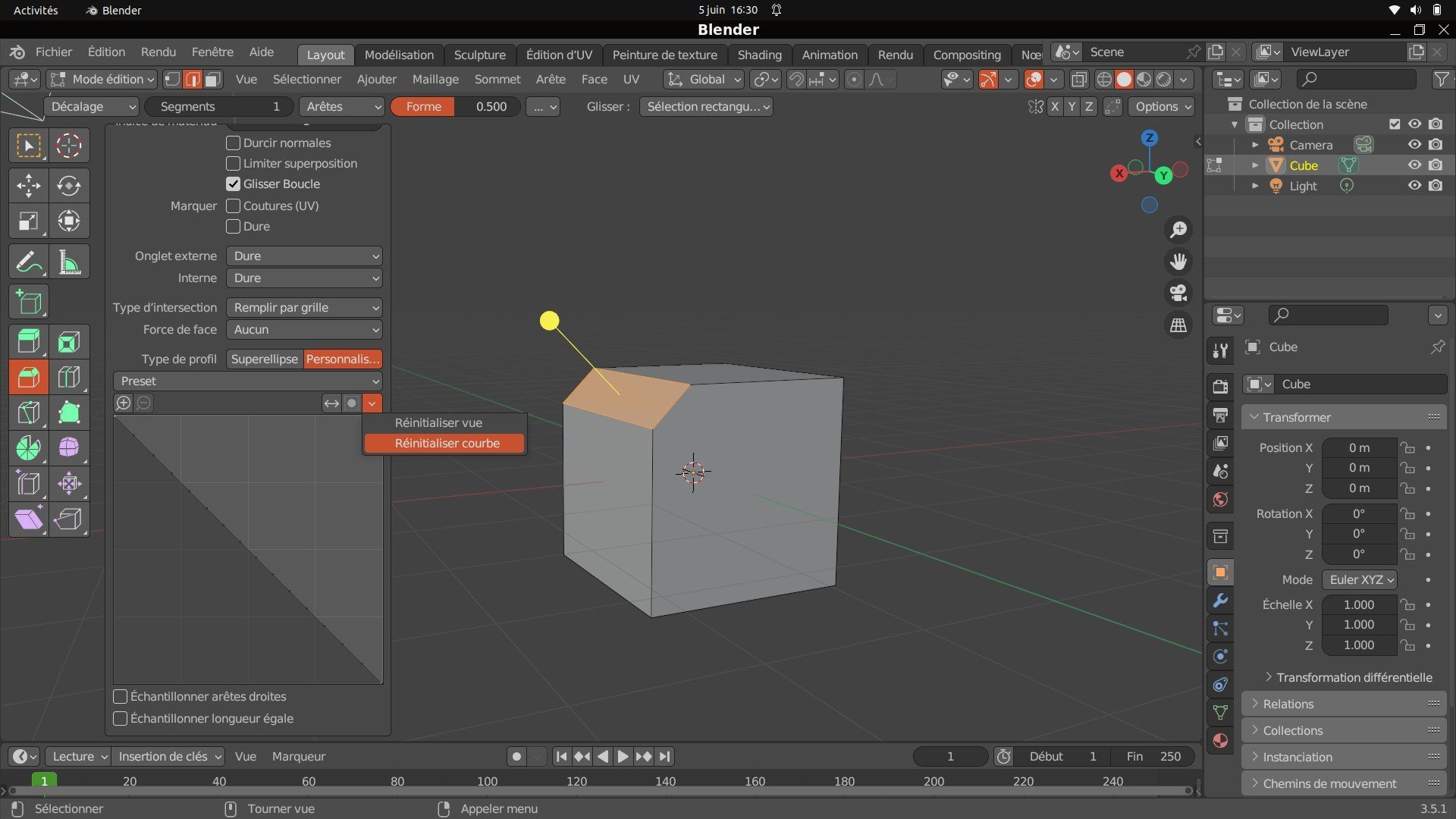Hide the Light with its eye icon
Viewport: 1456px width, 819px height.
click(x=1414, y=186)
